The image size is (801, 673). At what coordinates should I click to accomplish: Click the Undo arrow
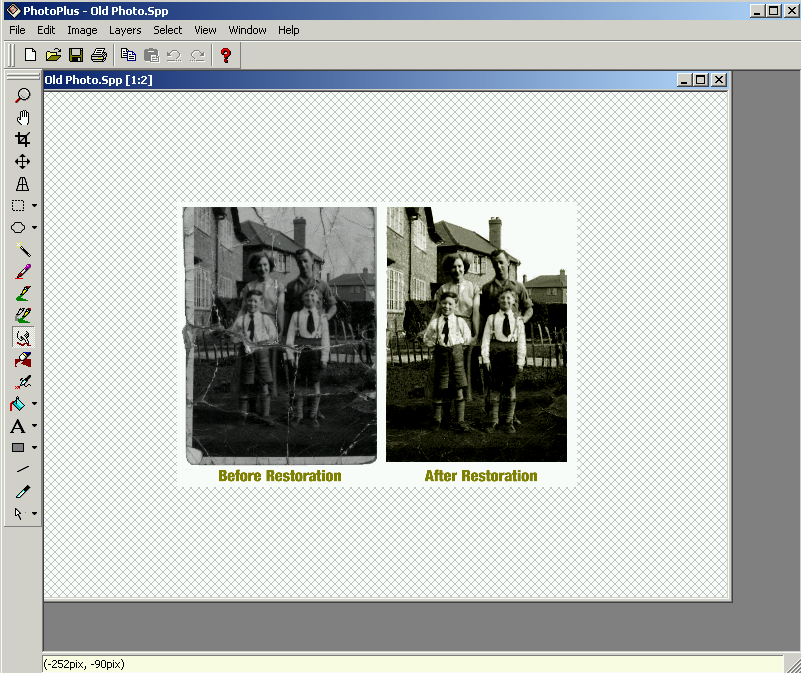pos(174,55)
